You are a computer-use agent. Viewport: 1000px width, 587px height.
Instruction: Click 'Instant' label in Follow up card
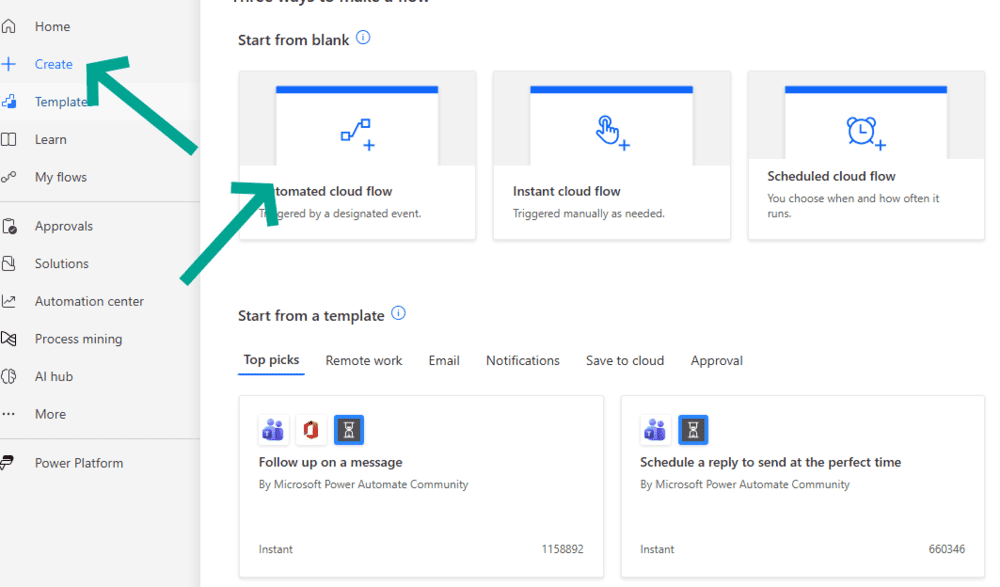click(x=276, y=549)
